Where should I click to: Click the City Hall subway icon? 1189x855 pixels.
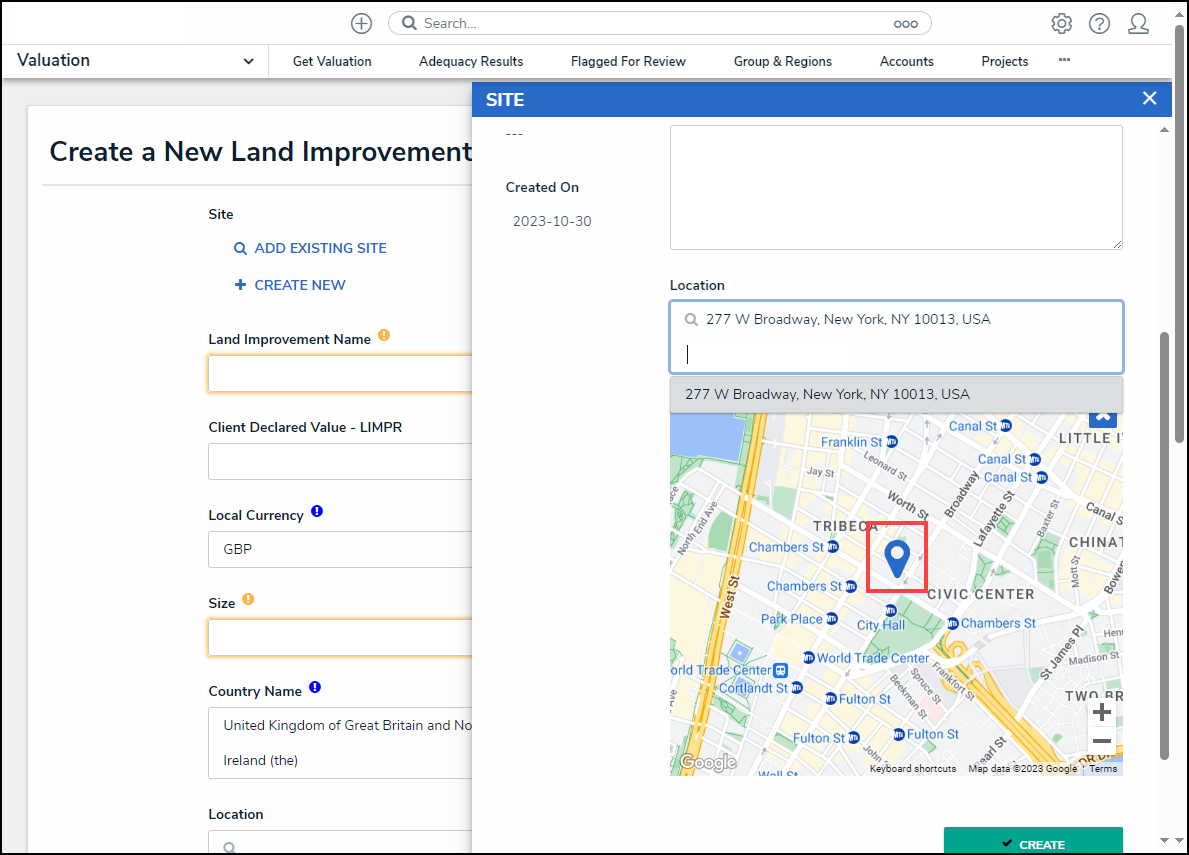coord(890,610)
